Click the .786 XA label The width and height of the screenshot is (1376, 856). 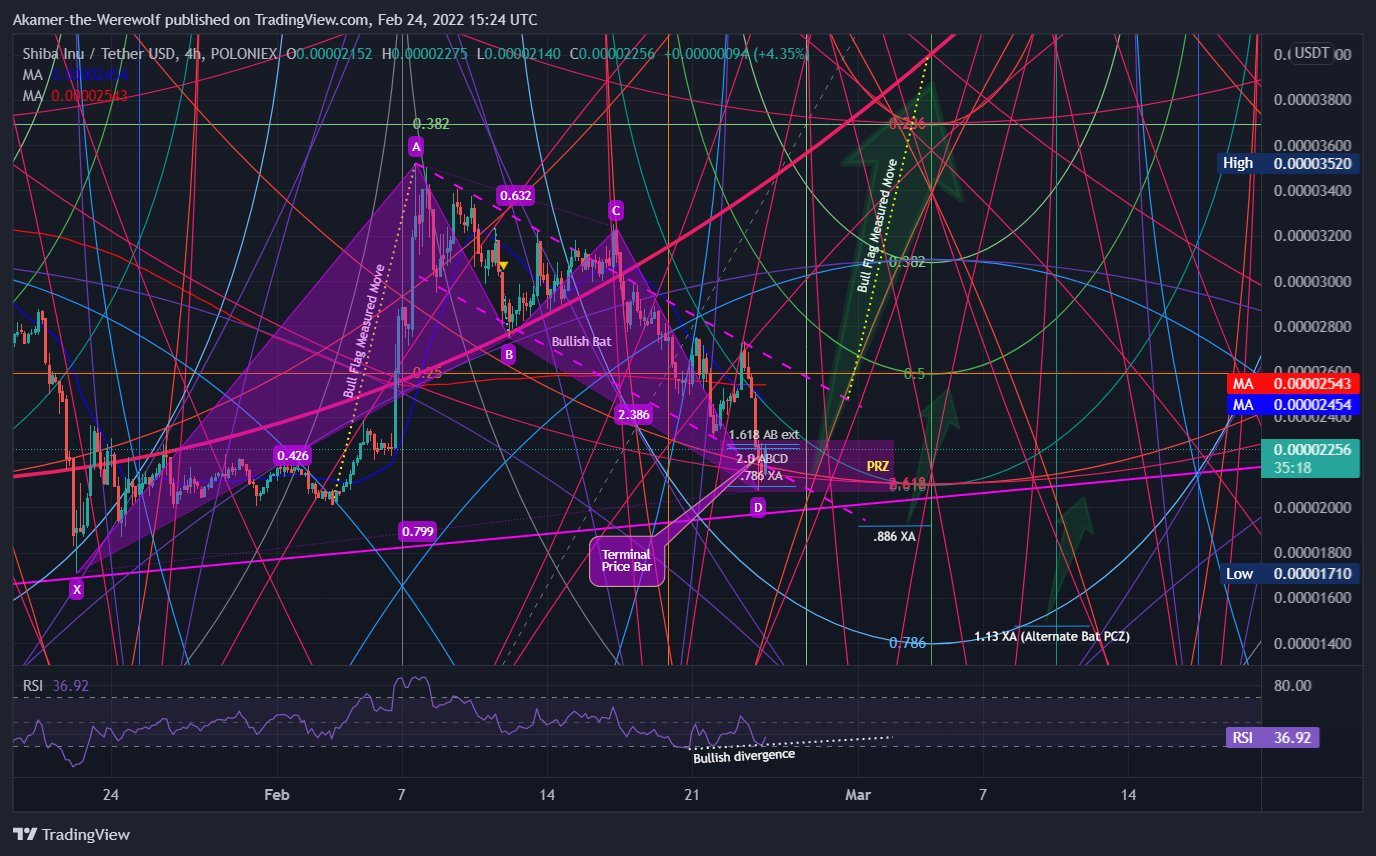click(761, 475)
